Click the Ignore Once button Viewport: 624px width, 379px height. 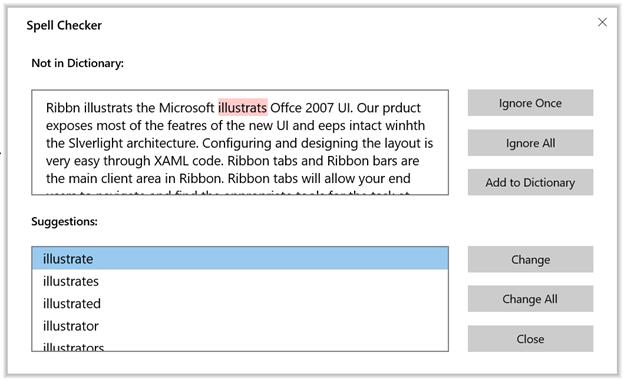click(530, 103)
